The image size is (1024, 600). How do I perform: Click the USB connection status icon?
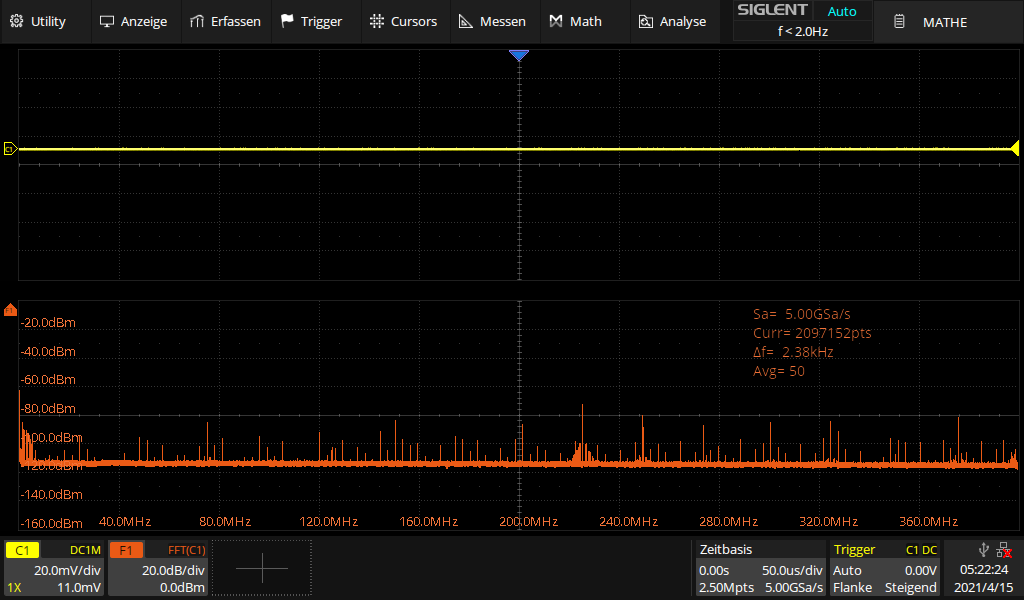[984, 549]
